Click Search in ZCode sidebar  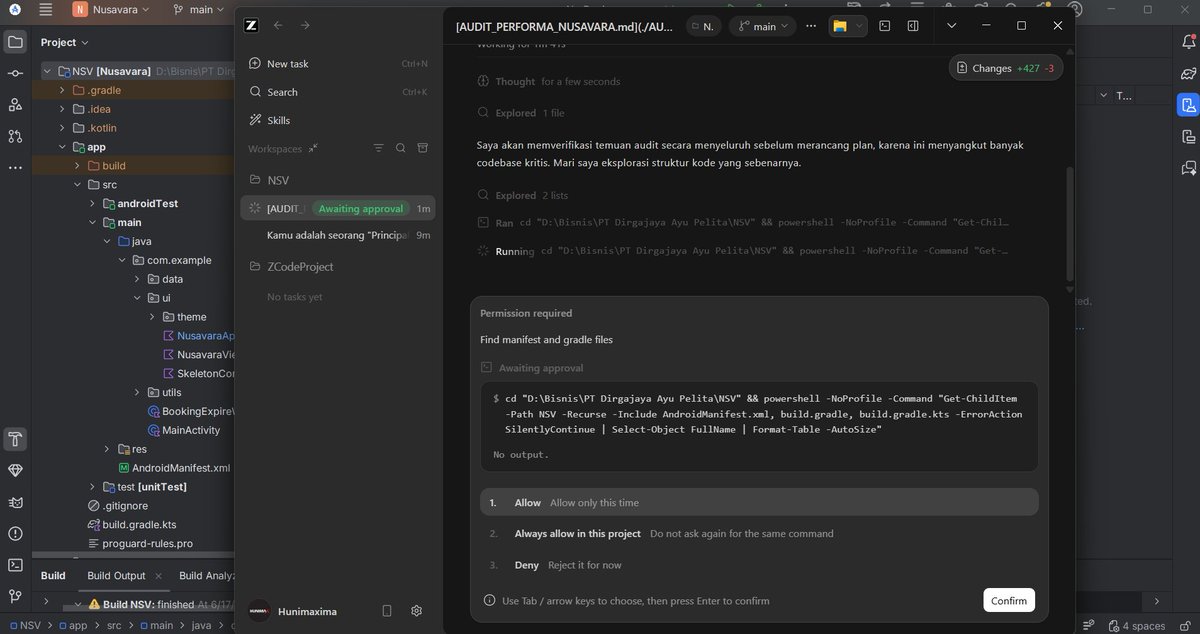pos(338,92)
